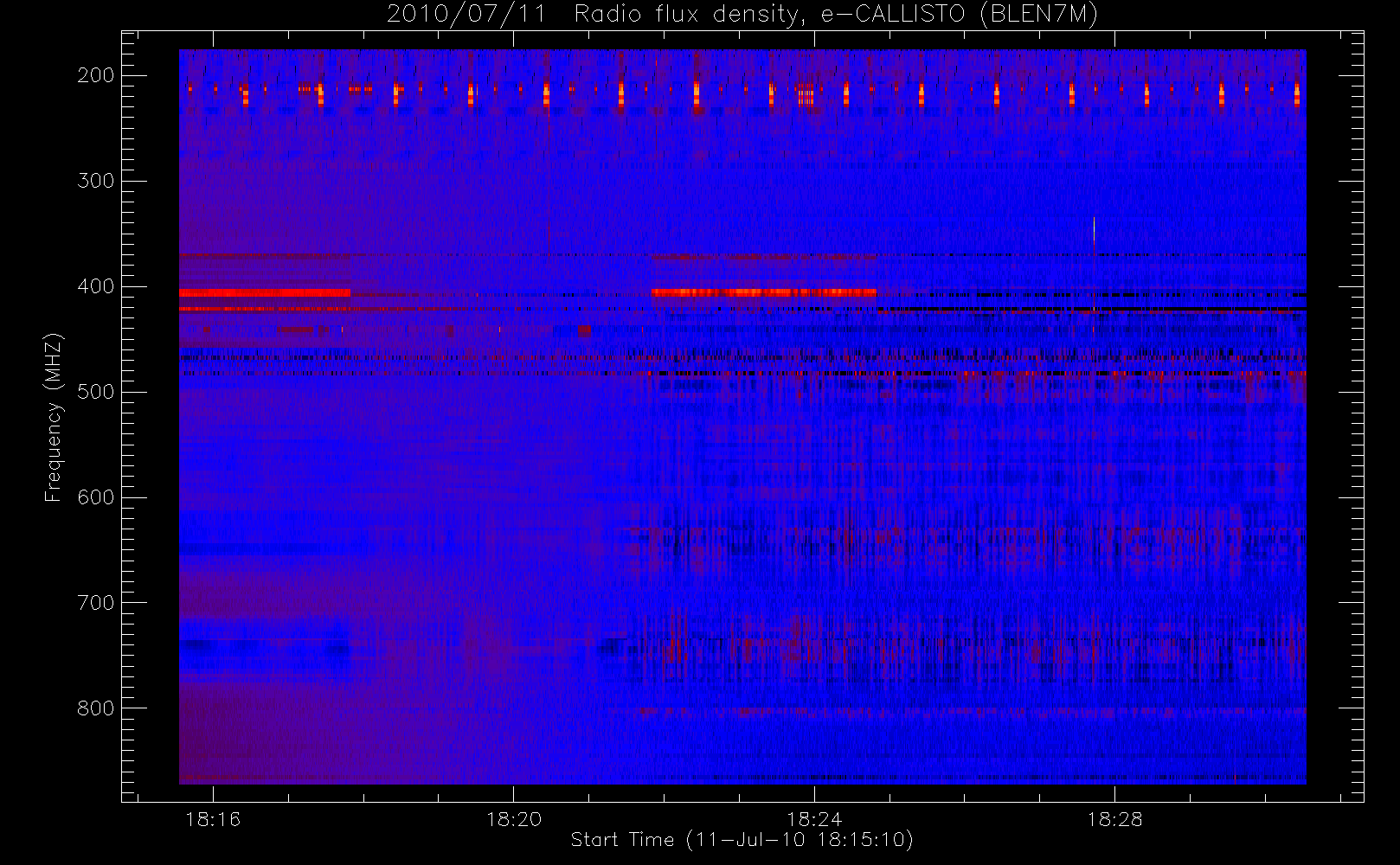Click the 400 frequency tick label
The height and width of the screenshot is (865, 1400).
point(96,286)
